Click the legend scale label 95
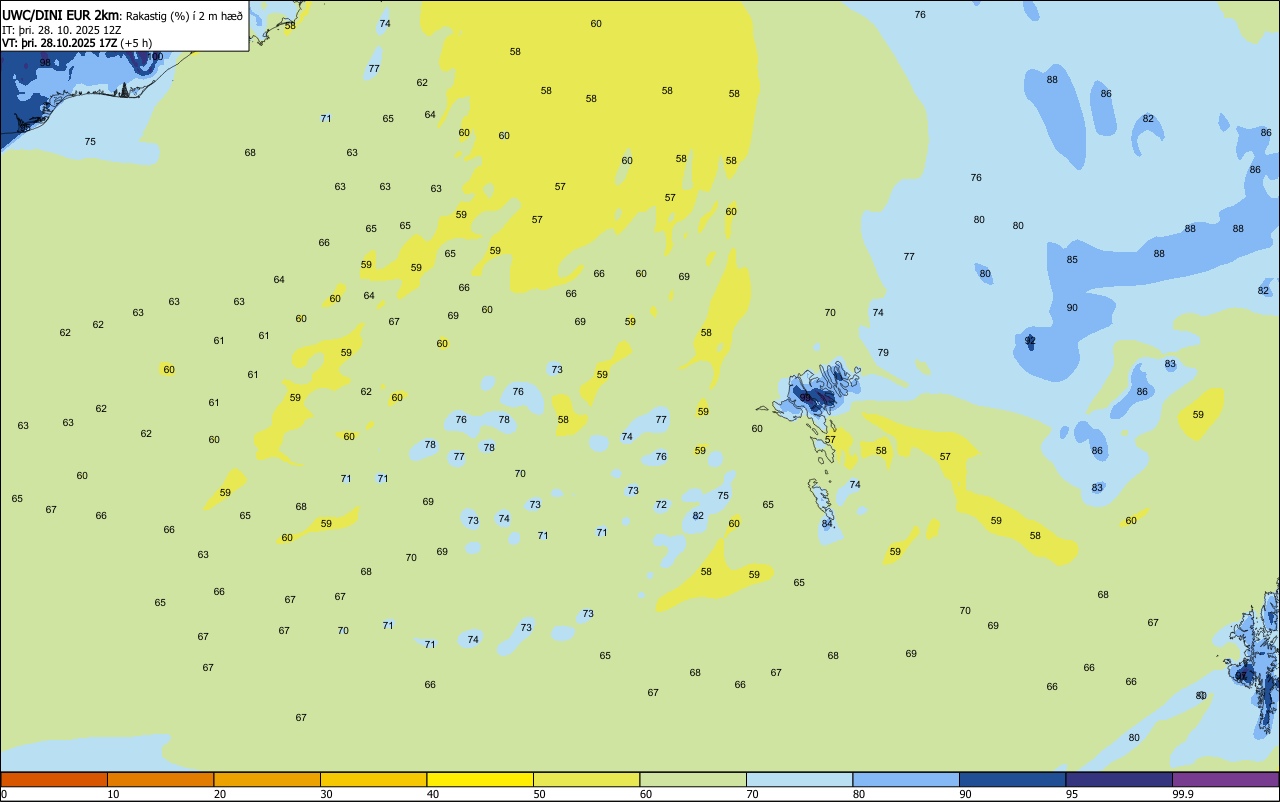 (1071, 794)
